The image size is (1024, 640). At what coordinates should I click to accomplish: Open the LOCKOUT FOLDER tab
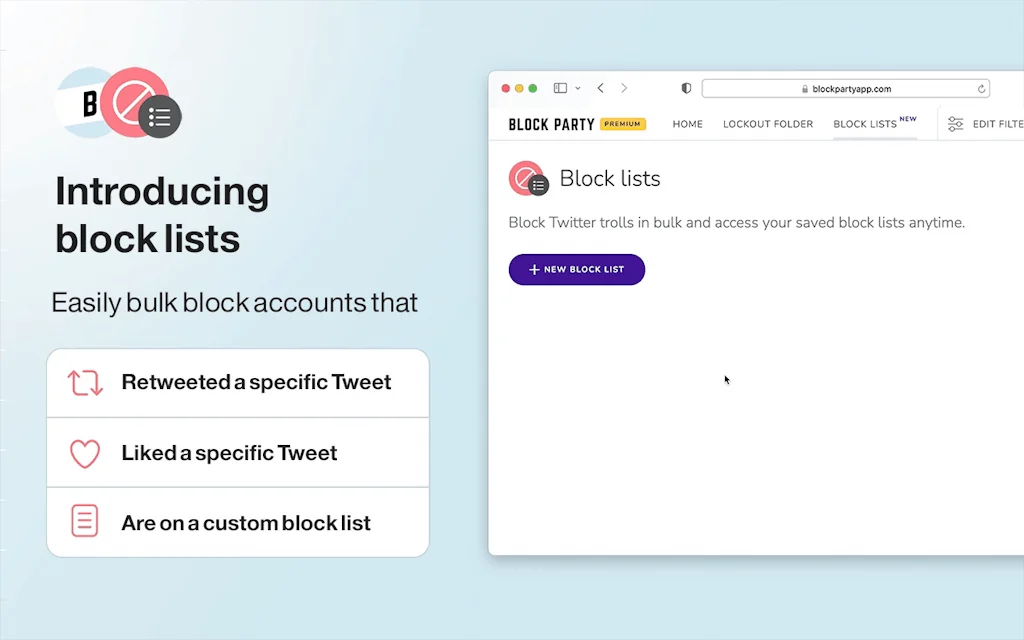[x=768, y=123]
